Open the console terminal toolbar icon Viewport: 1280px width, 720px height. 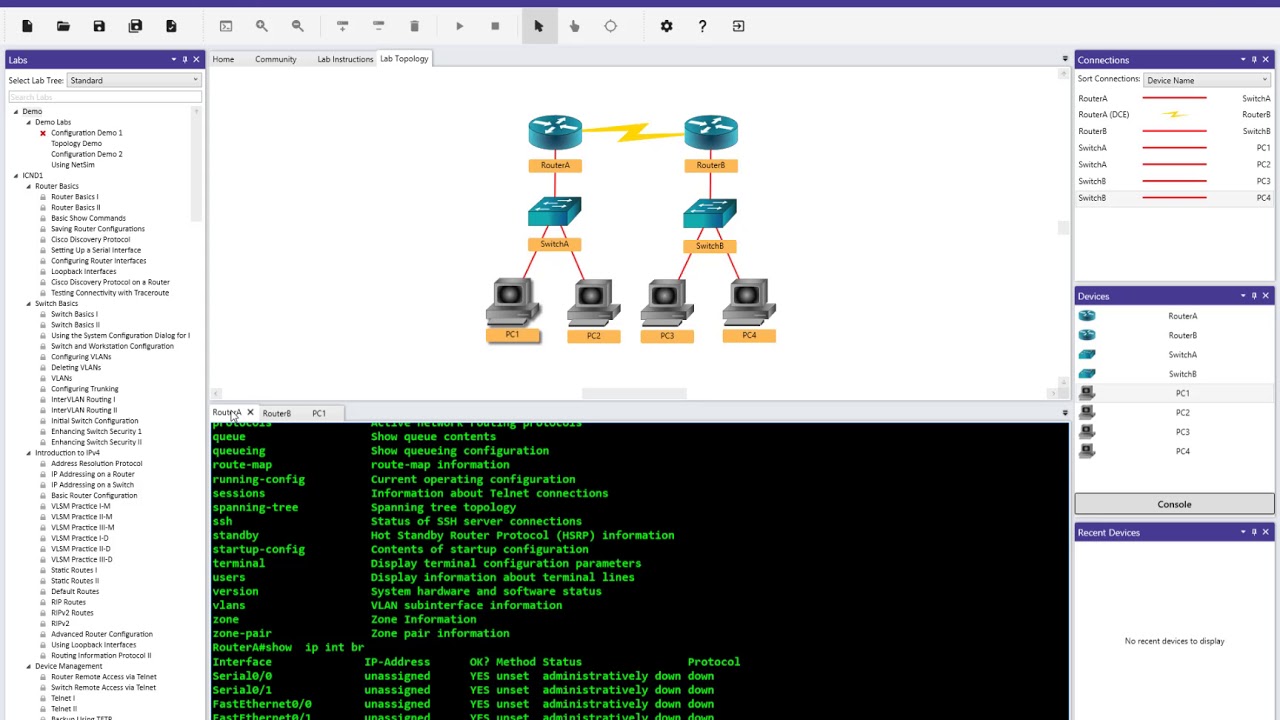[x=226, y=26]
